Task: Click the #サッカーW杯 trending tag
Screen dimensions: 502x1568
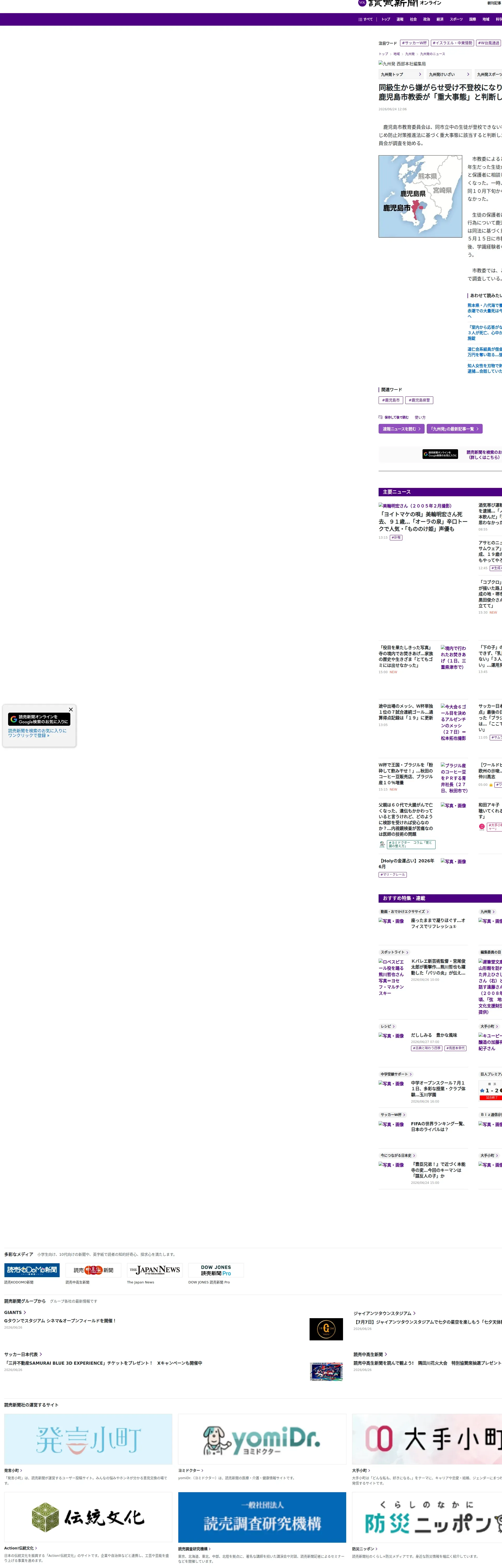Action: point(414,43)
